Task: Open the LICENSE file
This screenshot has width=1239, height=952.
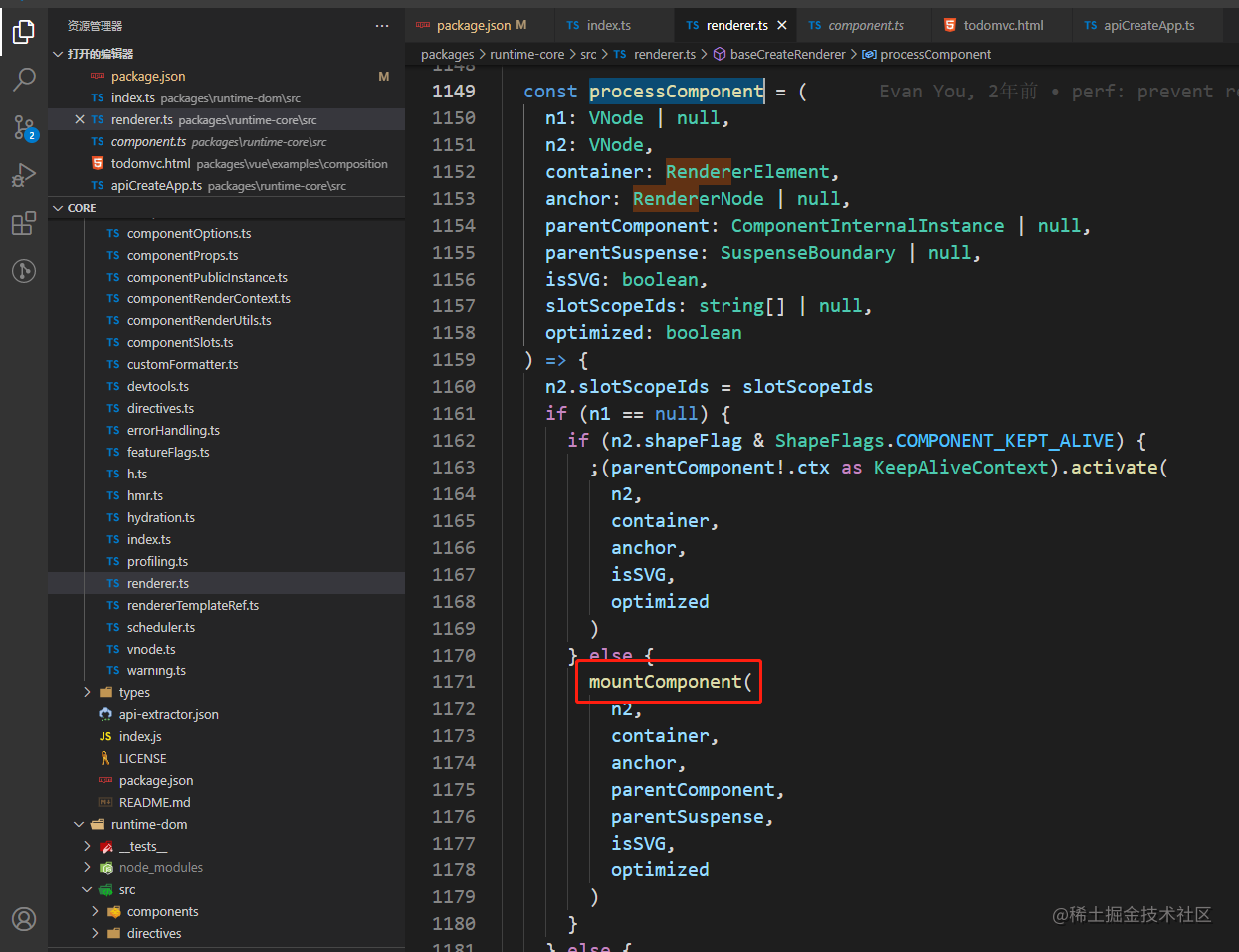Action: [x=142, y=758]
